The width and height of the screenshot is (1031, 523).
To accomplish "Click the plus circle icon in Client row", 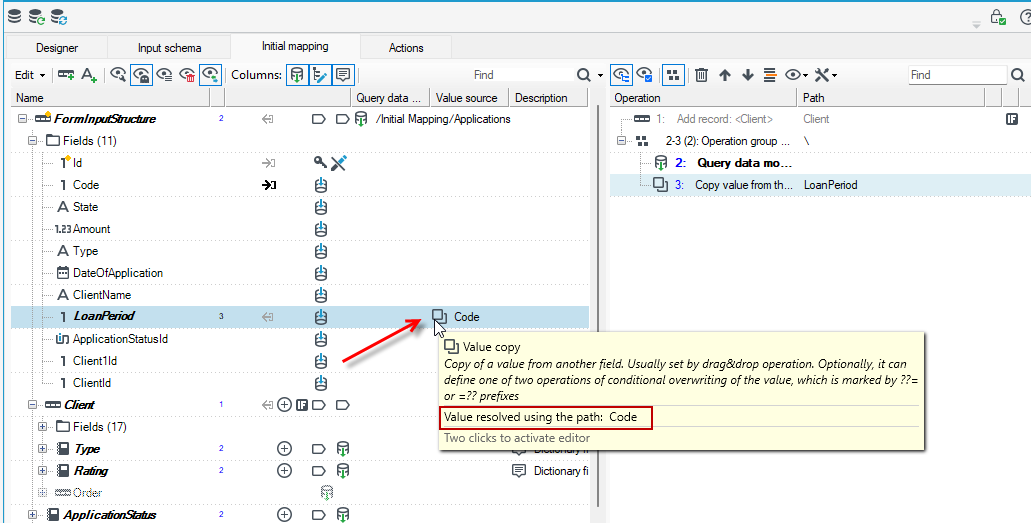I will pos(284,405).
